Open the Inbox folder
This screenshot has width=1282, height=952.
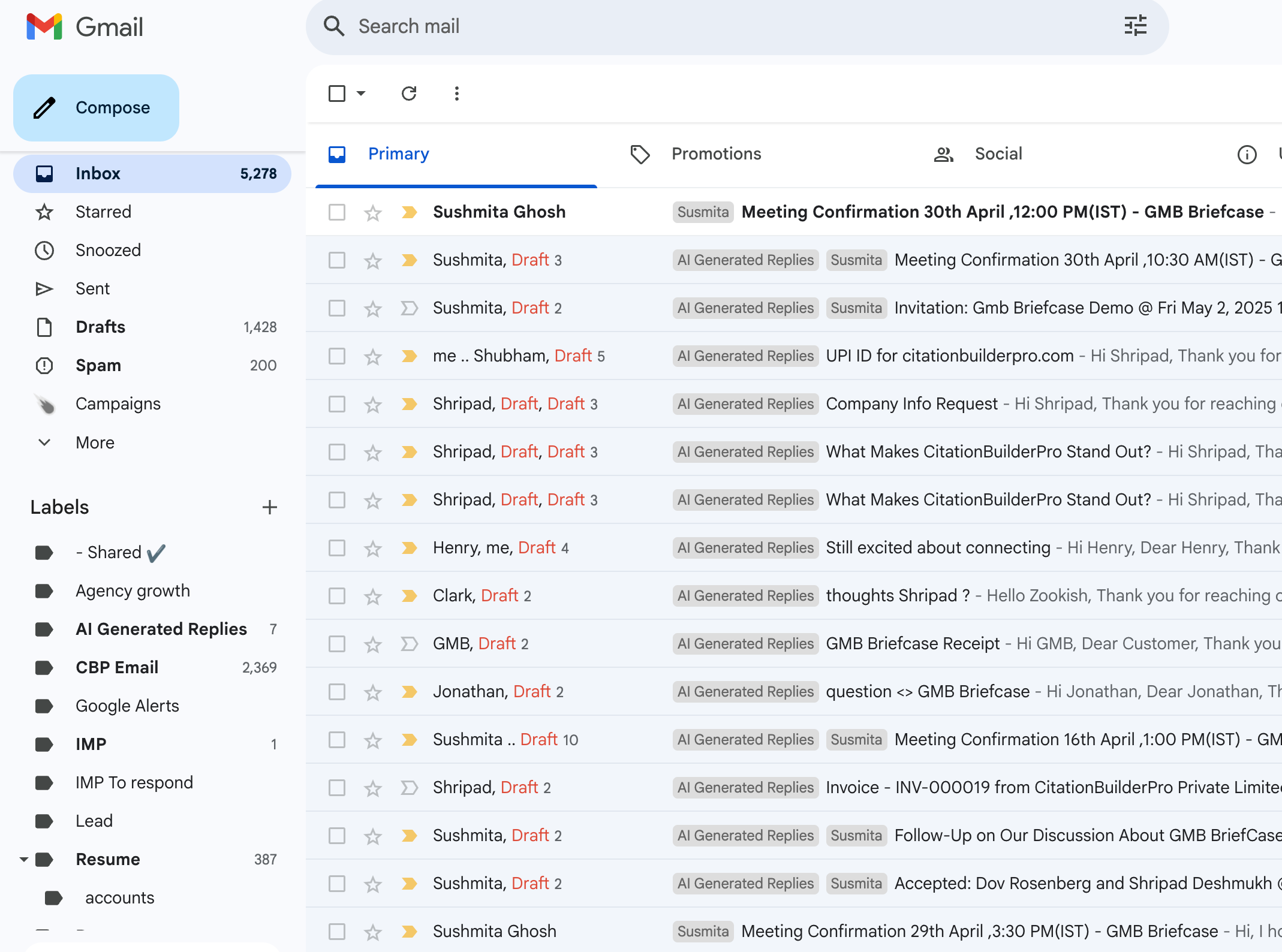click(x=152, y=174)
